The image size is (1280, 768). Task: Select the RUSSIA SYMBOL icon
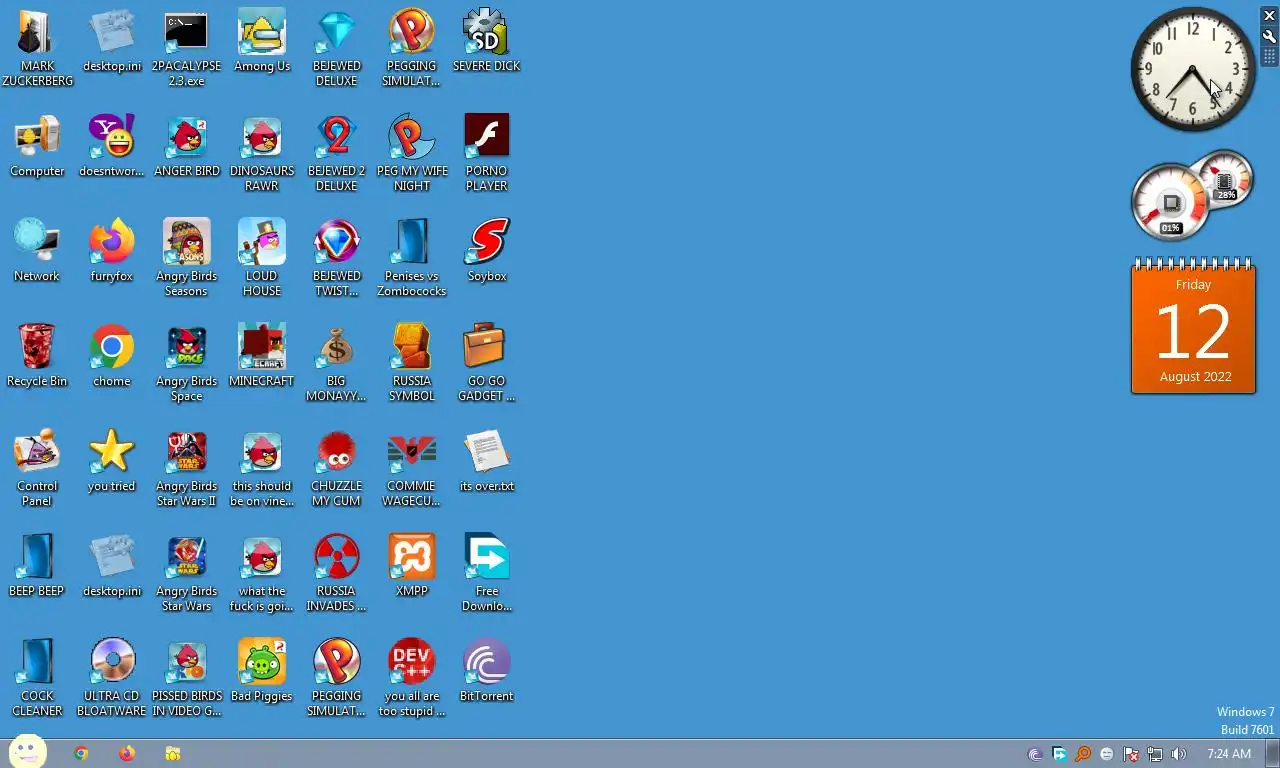(412, 362)
